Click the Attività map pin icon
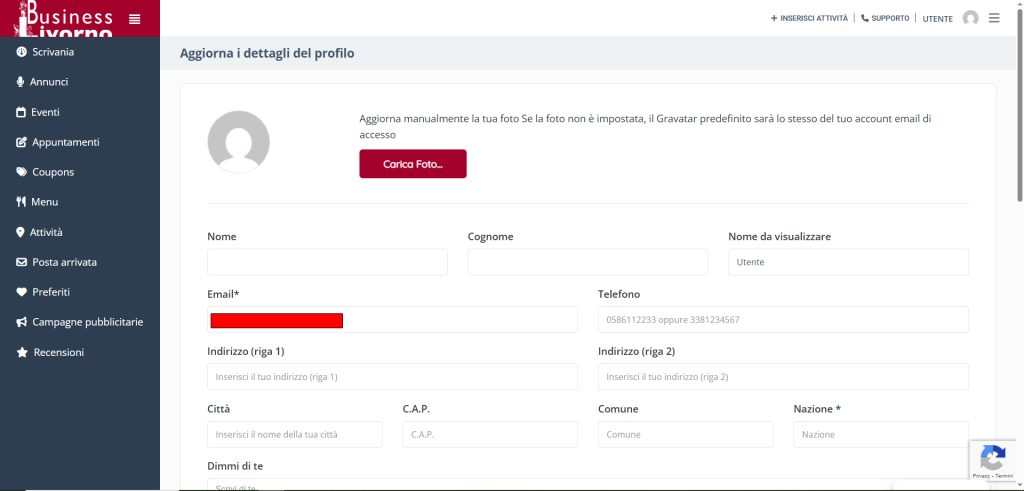This screenshot has width=1024, height=491. [x=21, y=232]
